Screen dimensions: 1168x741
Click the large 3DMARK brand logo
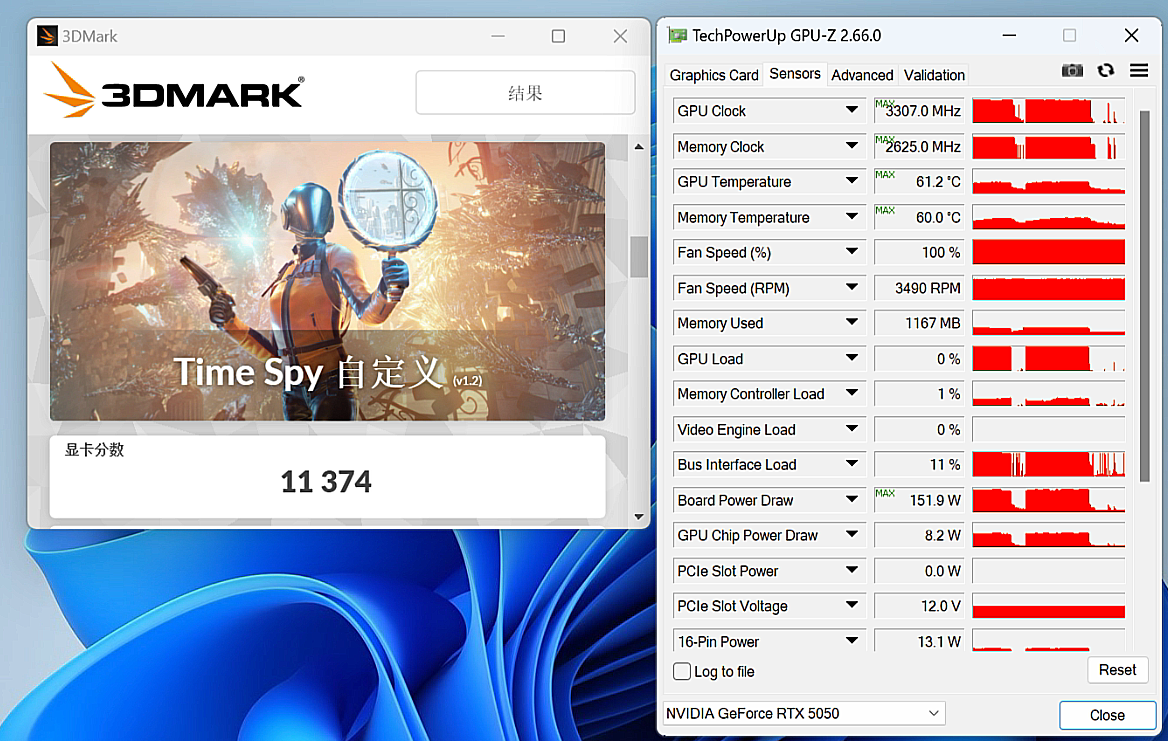click(174, 91)
